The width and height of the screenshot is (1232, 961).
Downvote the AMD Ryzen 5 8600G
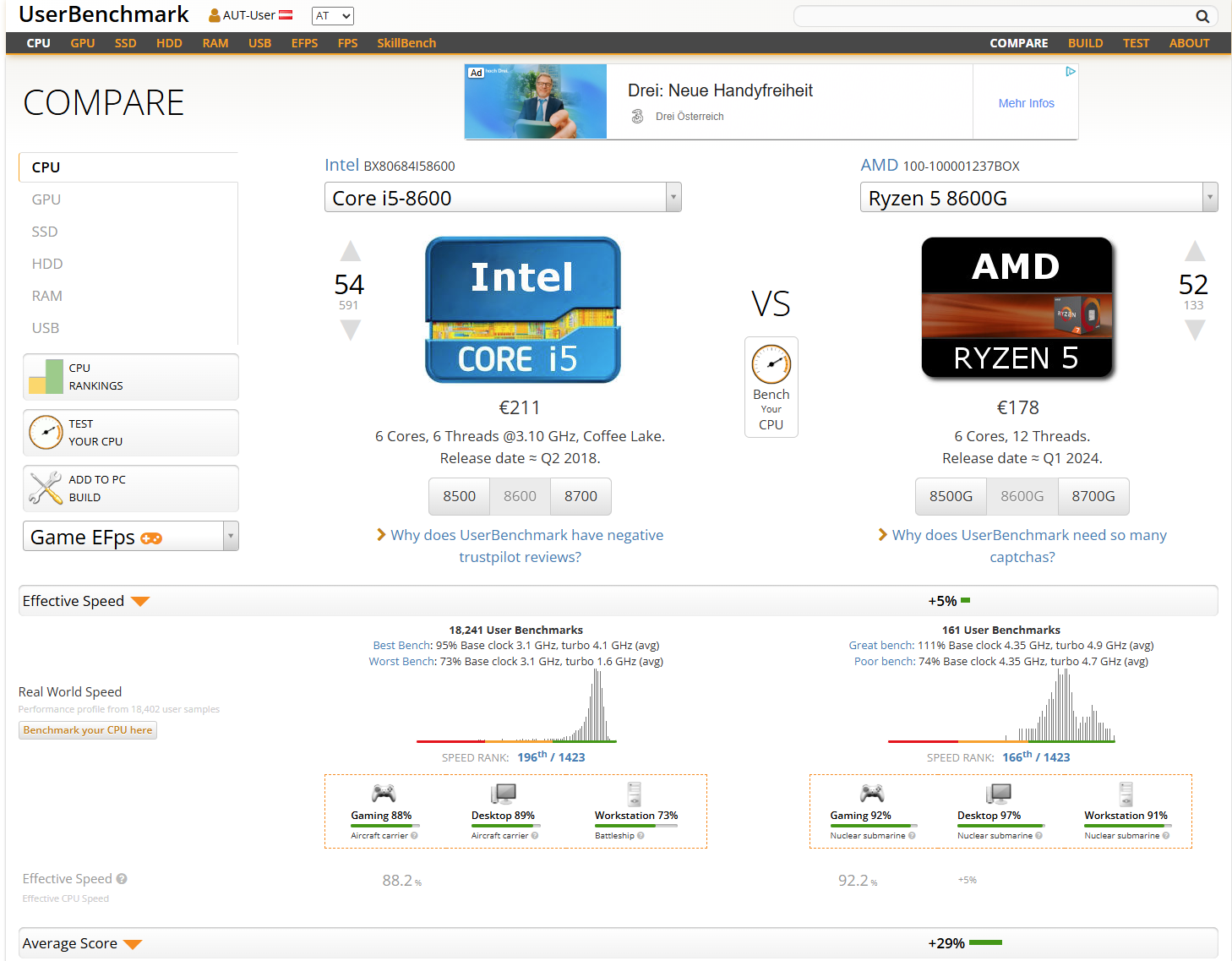[x=1194, y=330]
